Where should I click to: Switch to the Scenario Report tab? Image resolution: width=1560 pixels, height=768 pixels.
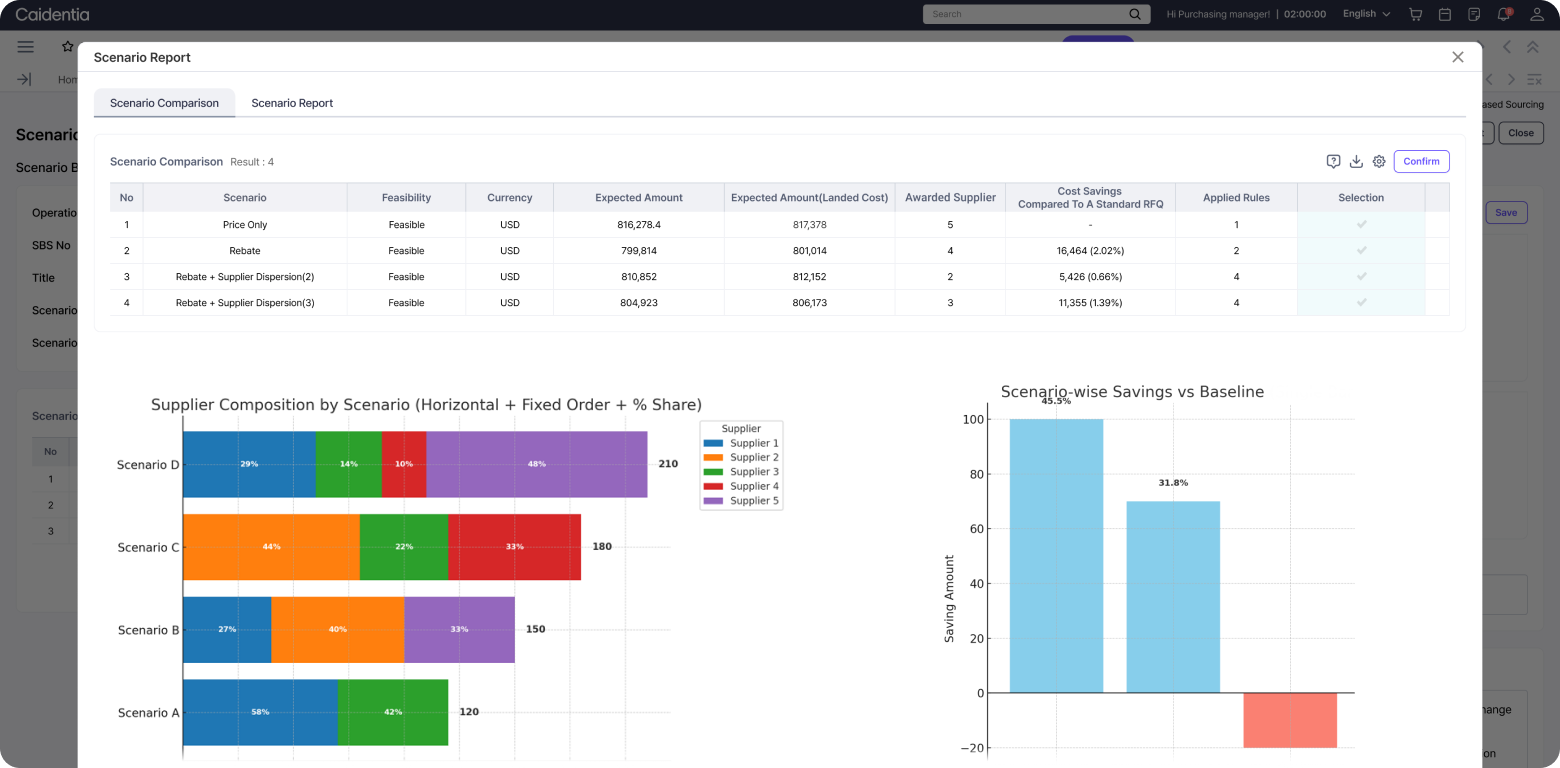click(292, 103)
